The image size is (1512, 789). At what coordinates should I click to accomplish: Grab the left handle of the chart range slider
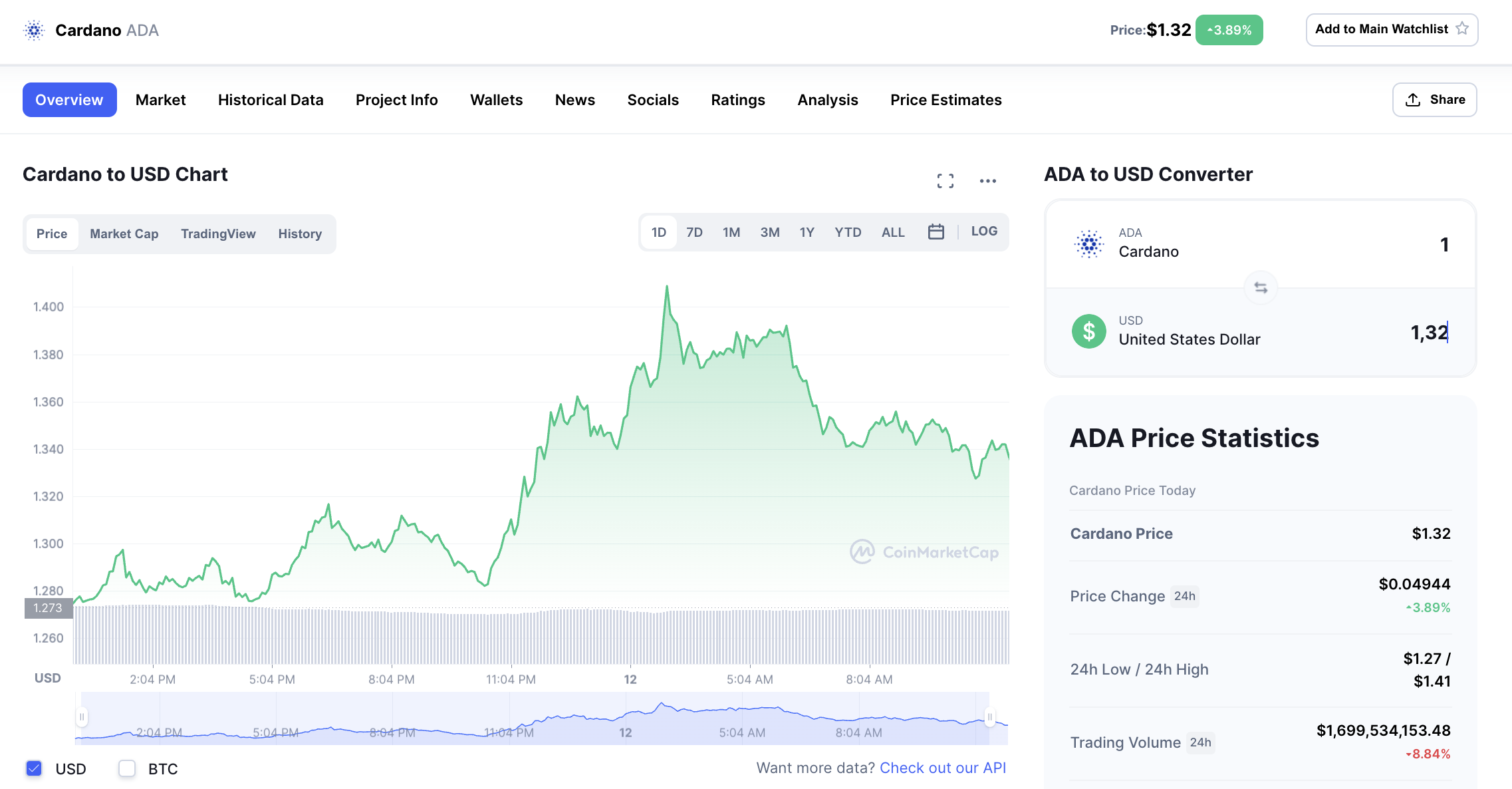[82, 717]
